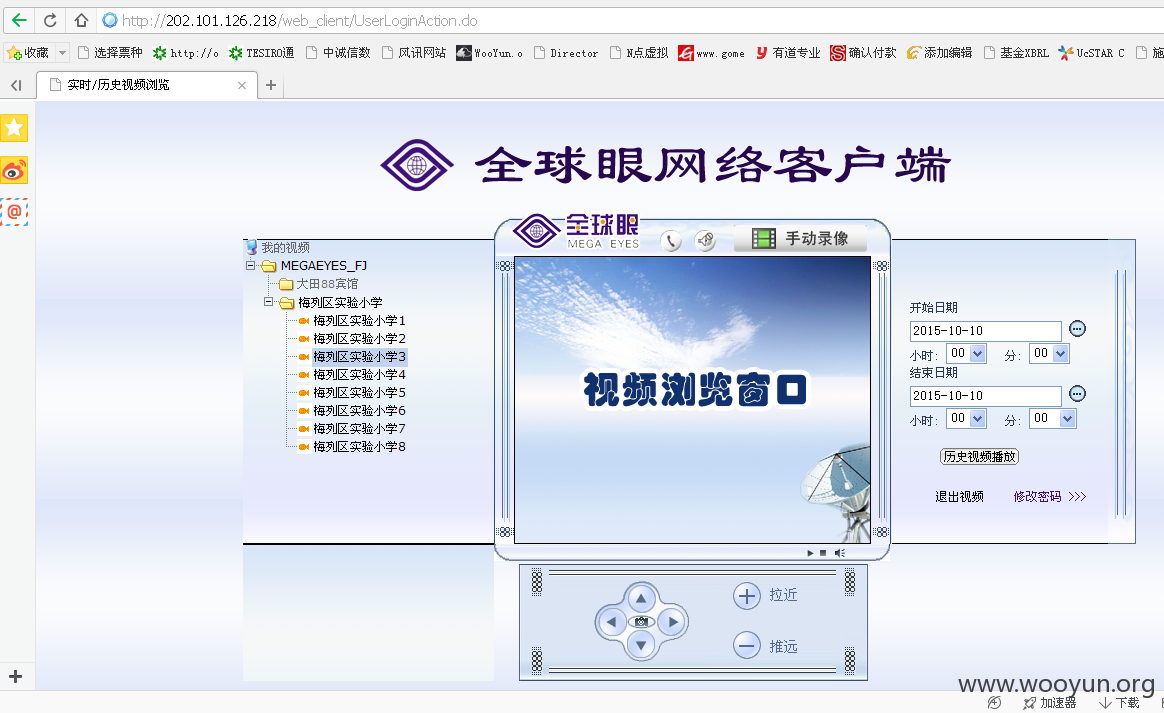Image resolution: width=1164 pixels, height=713 pixels.
Task: Reload the page with refresh icon
Action: click(50, 20)
